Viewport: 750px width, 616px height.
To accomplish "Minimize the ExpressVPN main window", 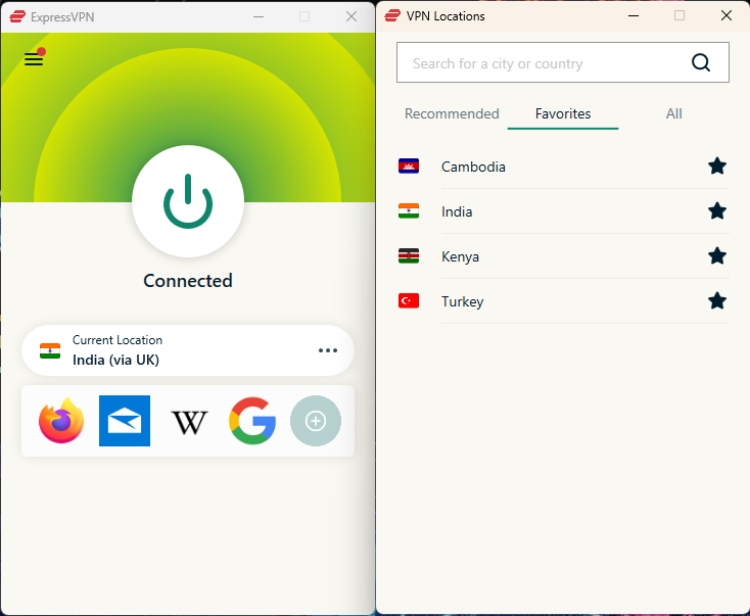I will (x=258, y=17).
